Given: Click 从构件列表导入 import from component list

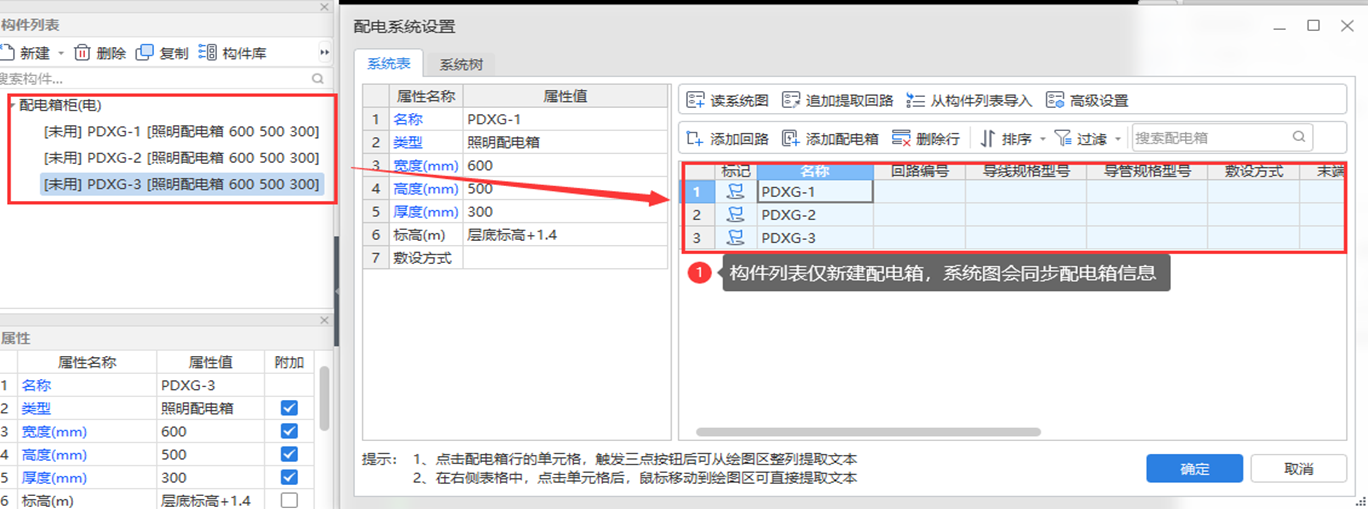Looking at the screenshot, I should click(968, 100).
